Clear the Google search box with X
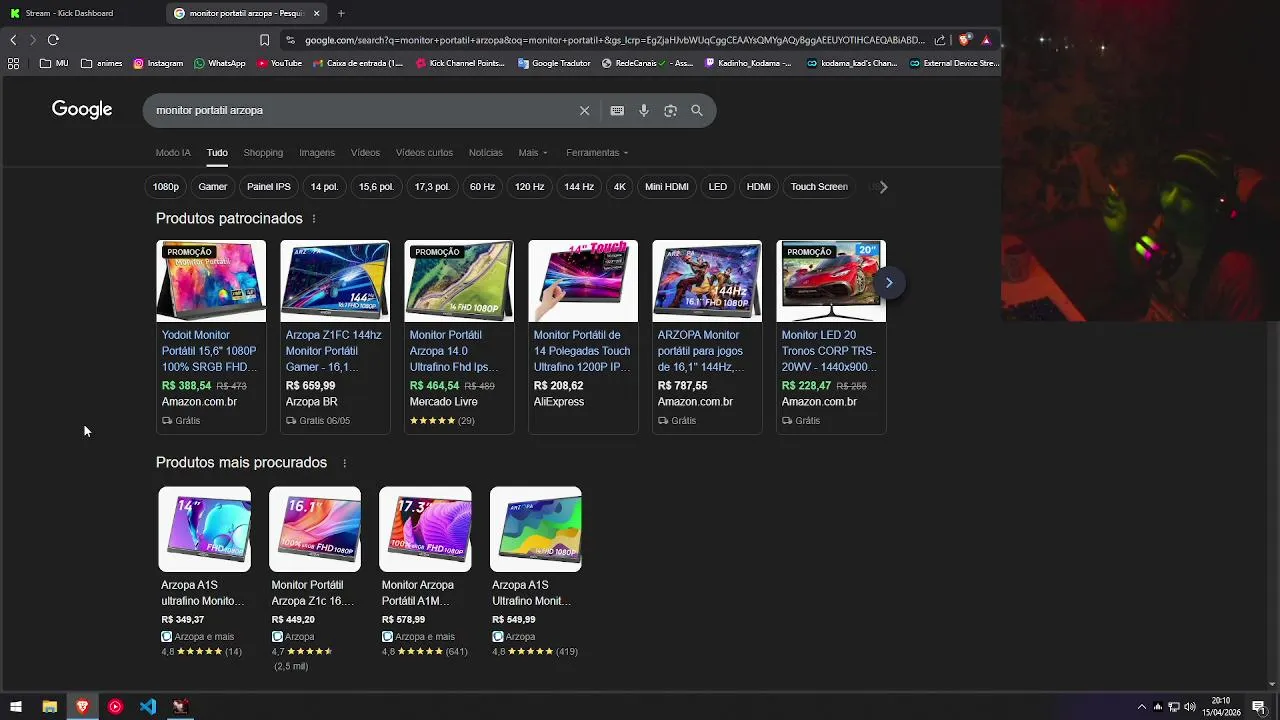1280x720 pixels. 584,111
